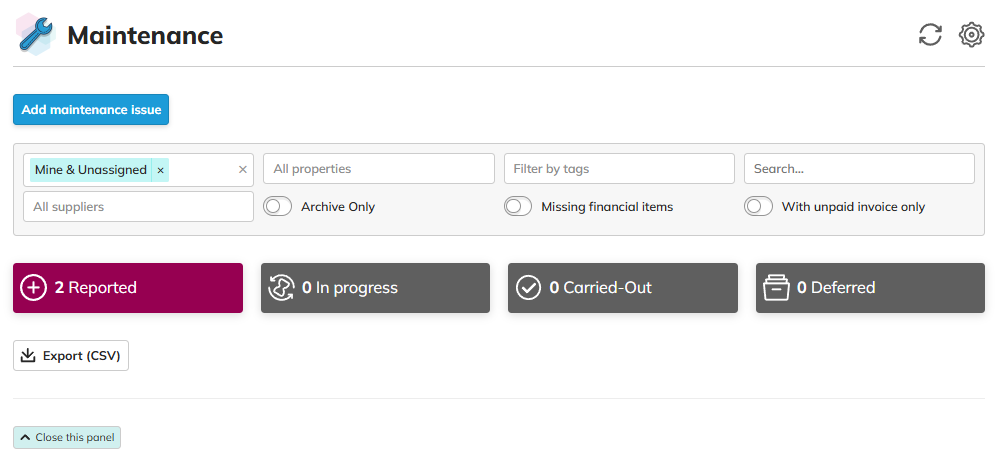Click the Deferred archive box icon

point(776,288)
